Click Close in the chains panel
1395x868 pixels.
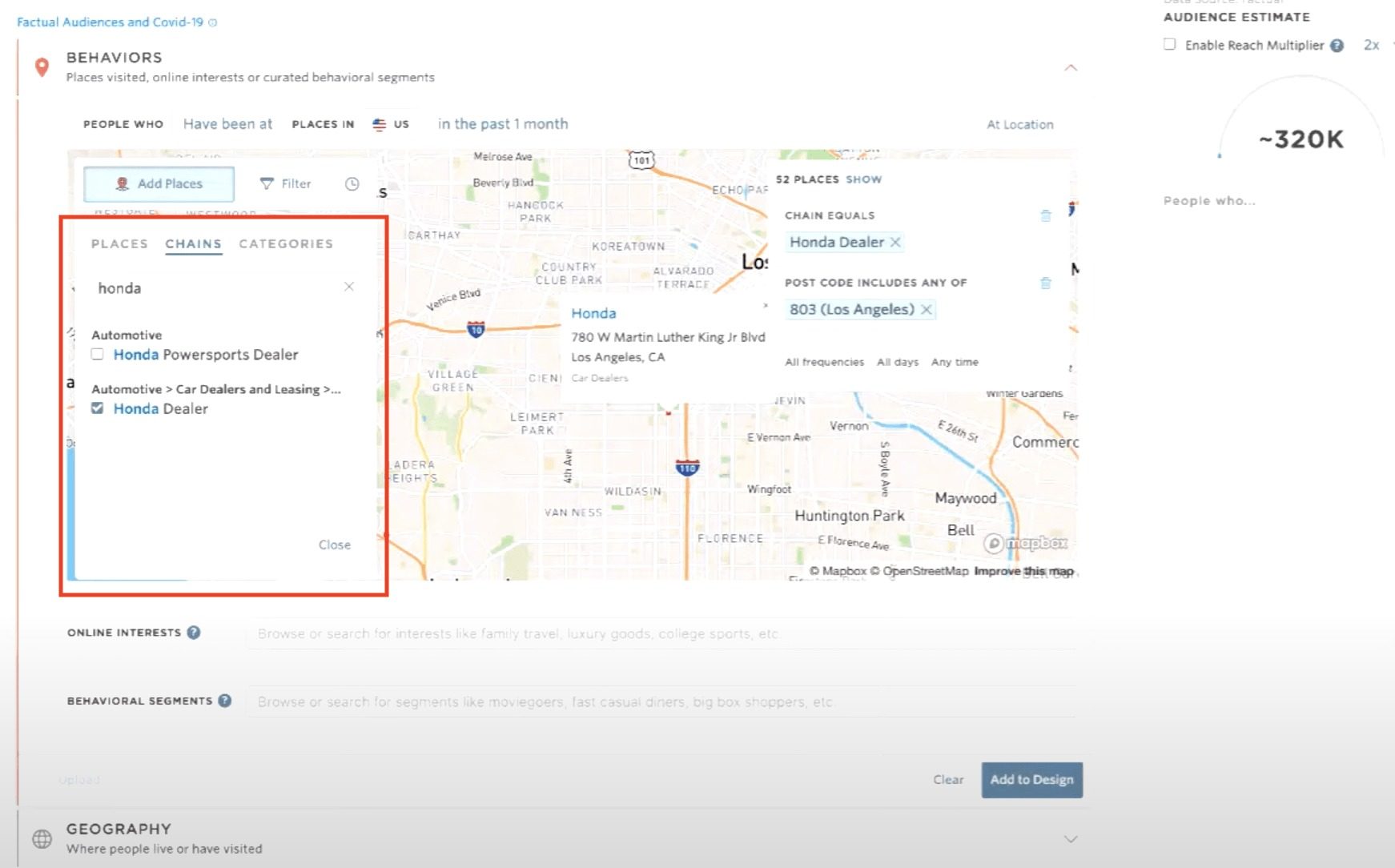pos(335,545)
